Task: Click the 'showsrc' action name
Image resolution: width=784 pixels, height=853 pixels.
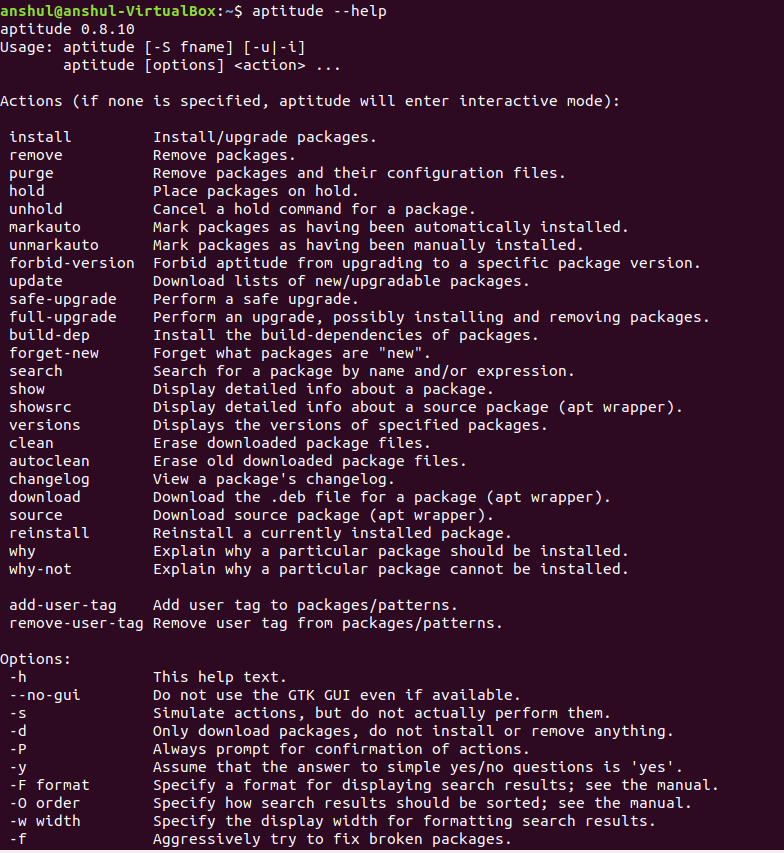Action: coord(40,407)
